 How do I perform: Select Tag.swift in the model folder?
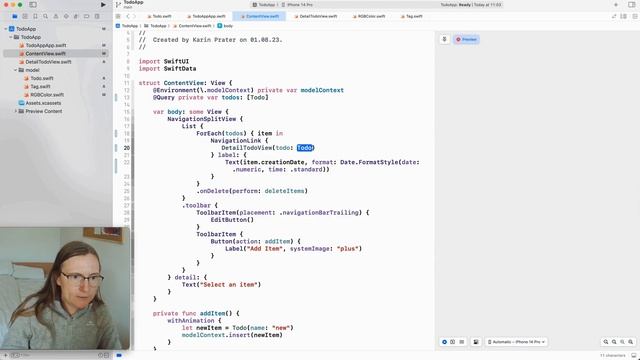(x=40, y=87)
